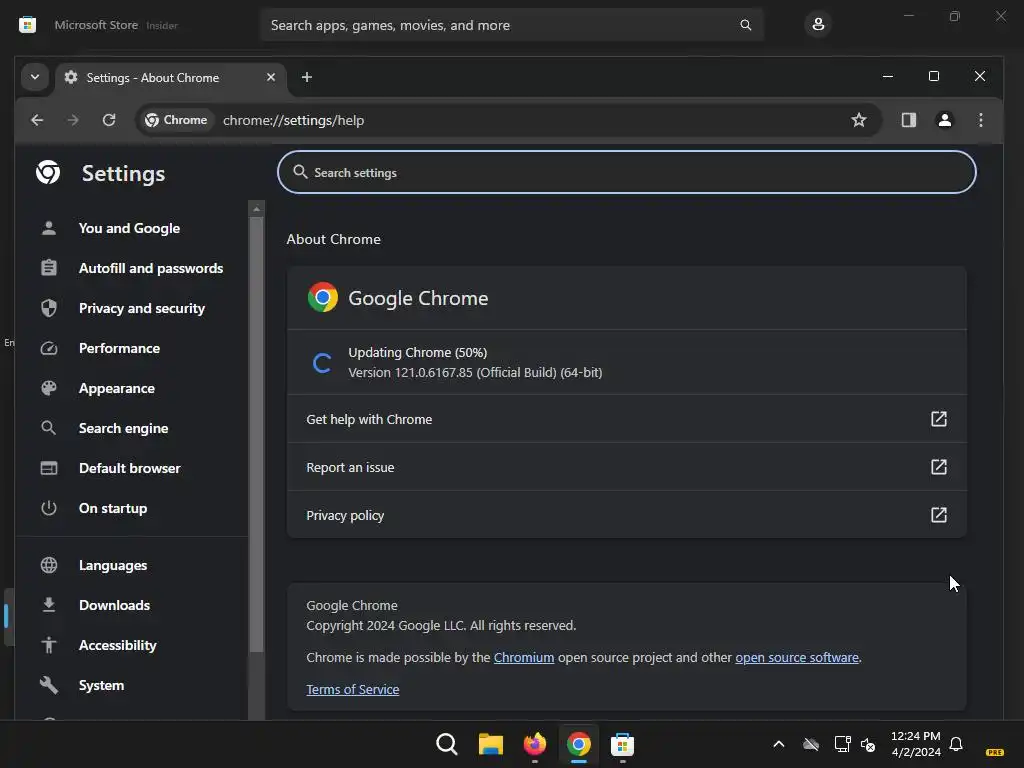Open Terms of Service
1024x768 pixels.
(353, 690)
